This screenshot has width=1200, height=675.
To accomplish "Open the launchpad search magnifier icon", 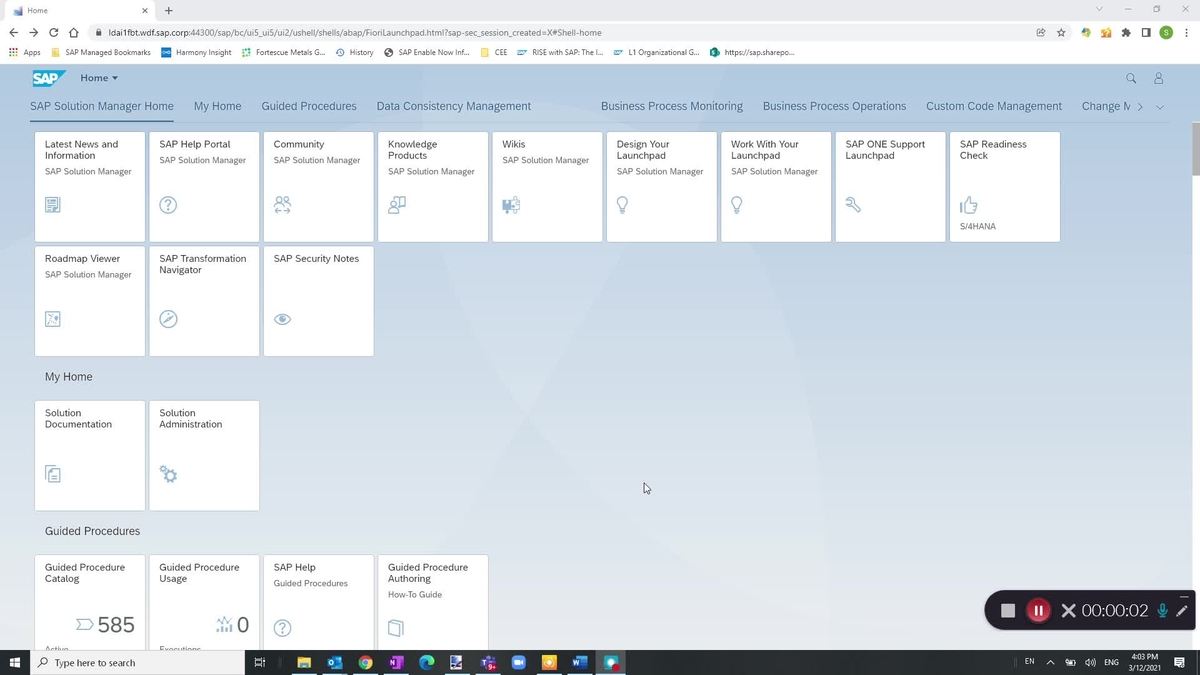I will 1131,78.
